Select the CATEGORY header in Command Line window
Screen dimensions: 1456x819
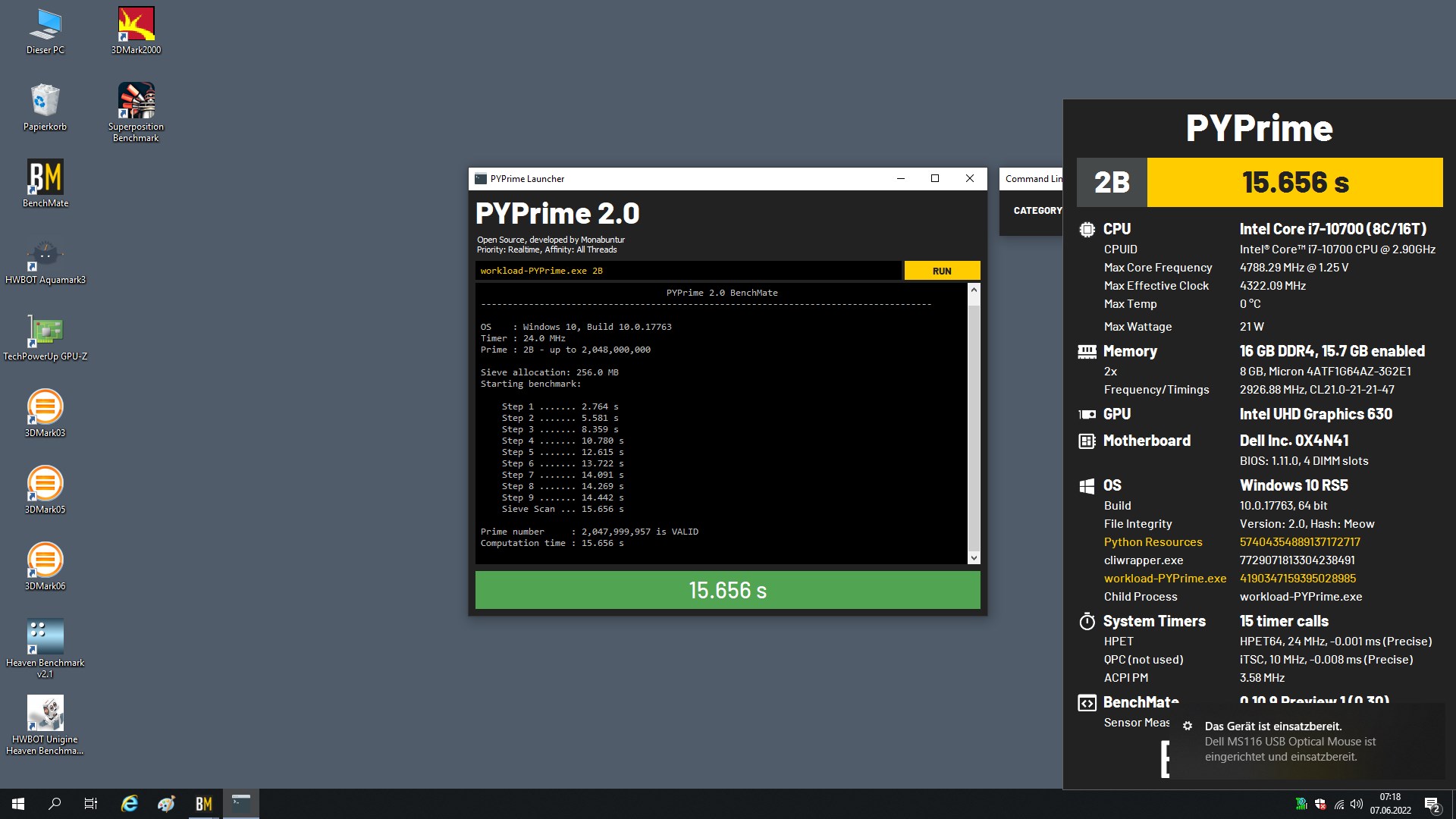click(1037, 211)
